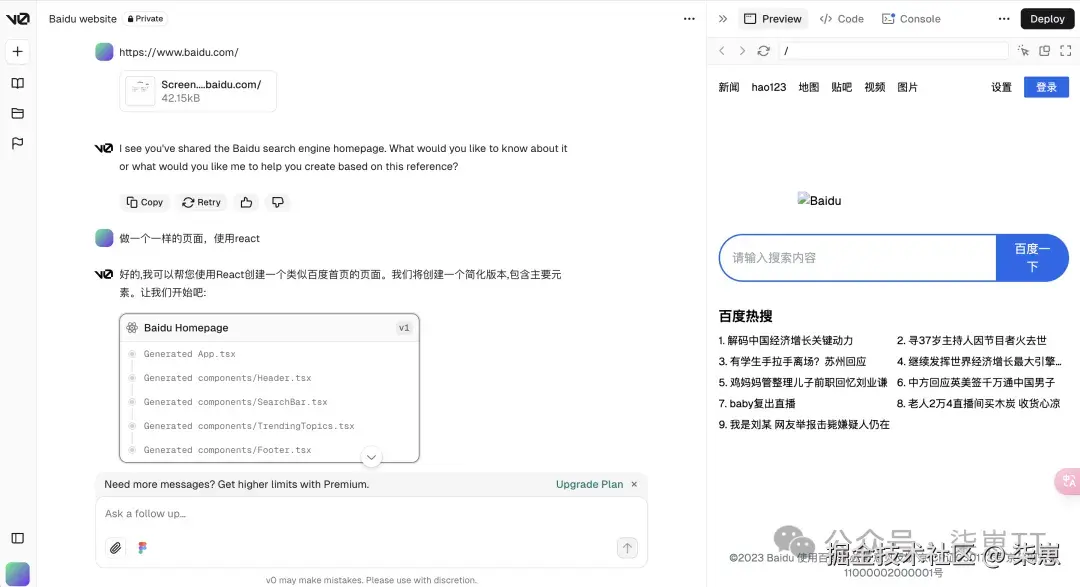Click the broken Baidu logo image
Viewport: 1080px width, 587px height.
click(x=819, y=200)
